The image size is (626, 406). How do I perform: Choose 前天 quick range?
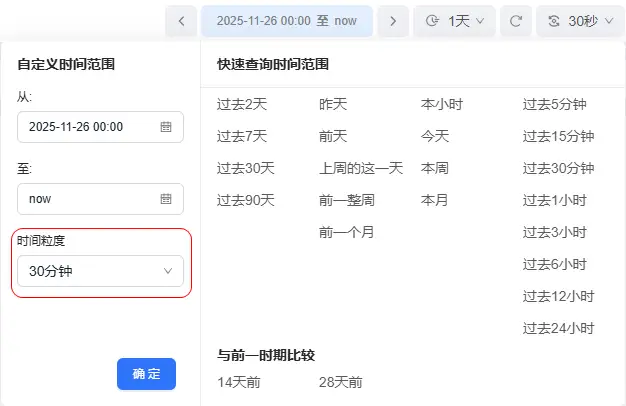[333, 137]
